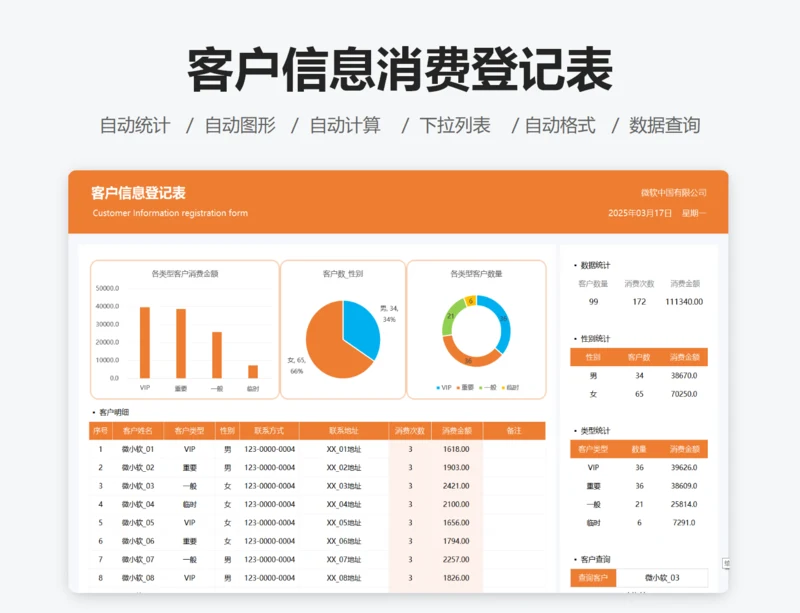
Task: Select the 各类型客户数量 donut chart title
Action: (476, 274)
